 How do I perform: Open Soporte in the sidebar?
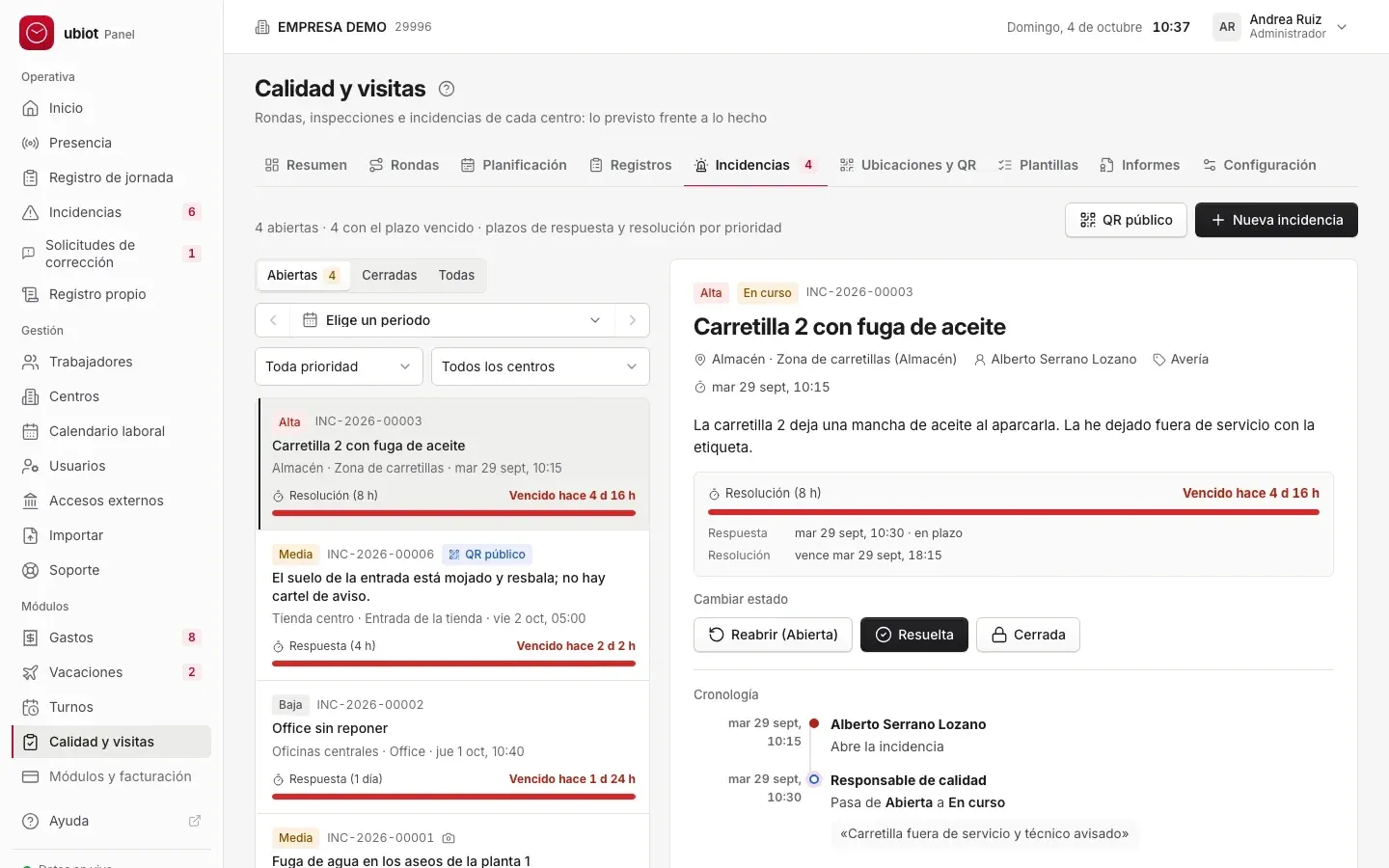111,570
